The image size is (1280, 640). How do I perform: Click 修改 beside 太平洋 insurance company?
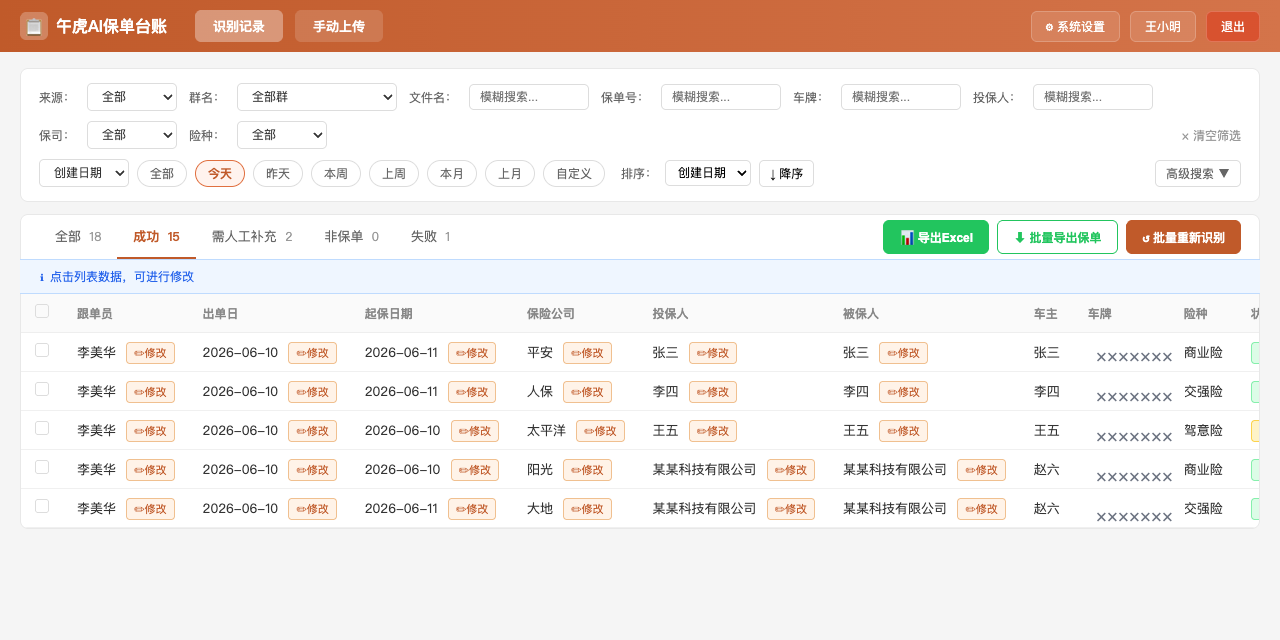(600, 431)
